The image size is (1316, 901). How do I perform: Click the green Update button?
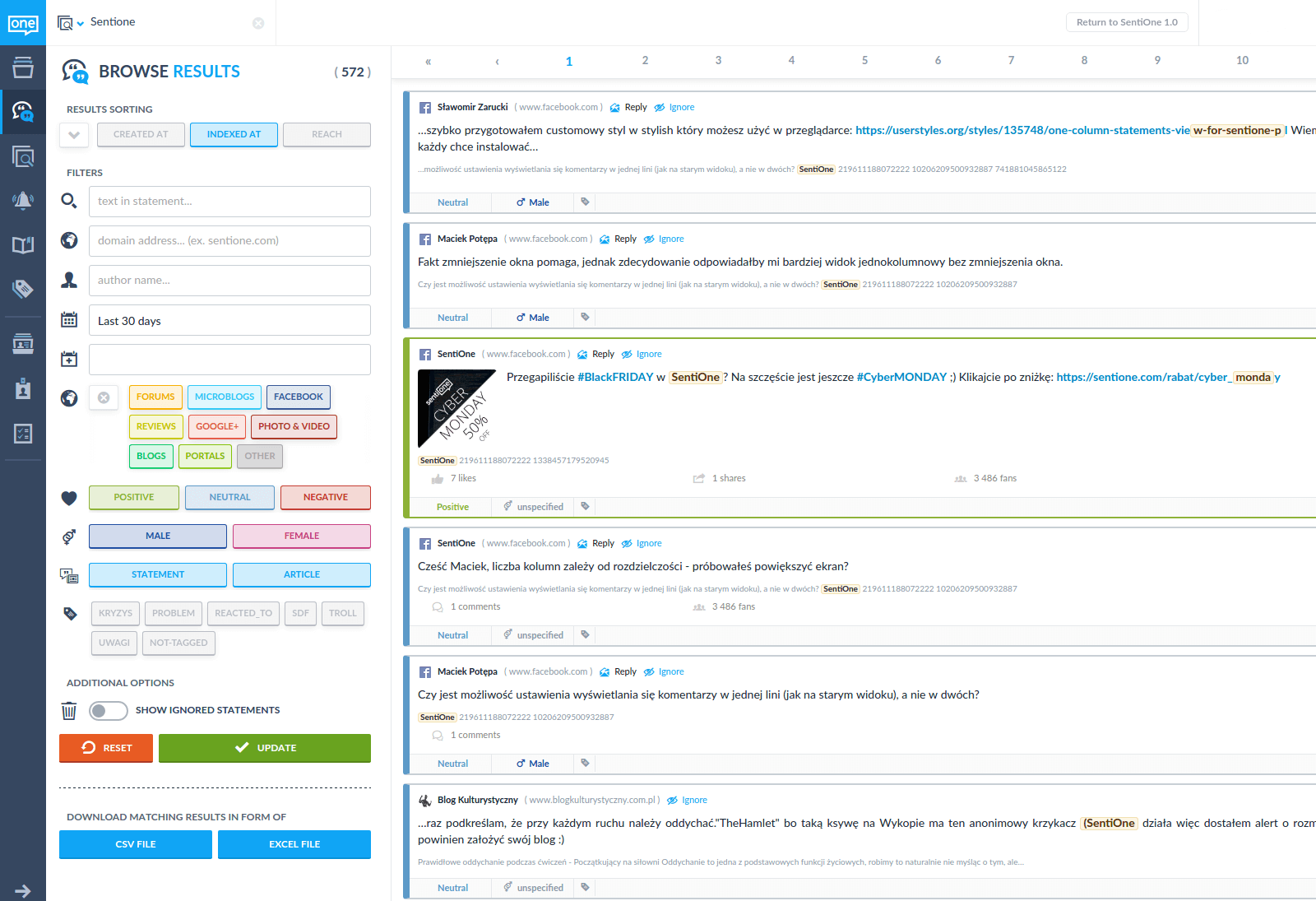265,748
